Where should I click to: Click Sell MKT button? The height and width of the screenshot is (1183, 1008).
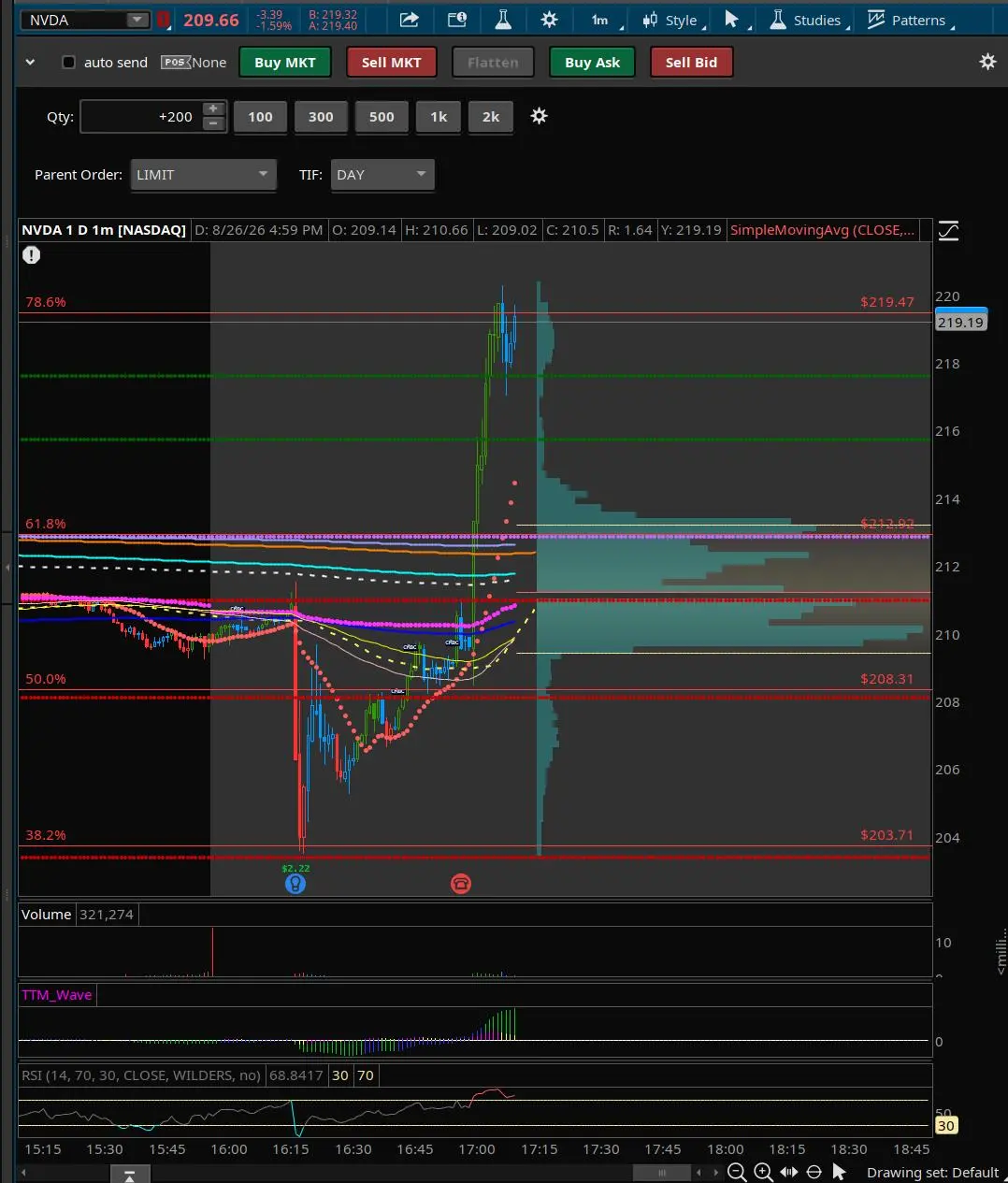pyautogui.click(x=392, y=63)
